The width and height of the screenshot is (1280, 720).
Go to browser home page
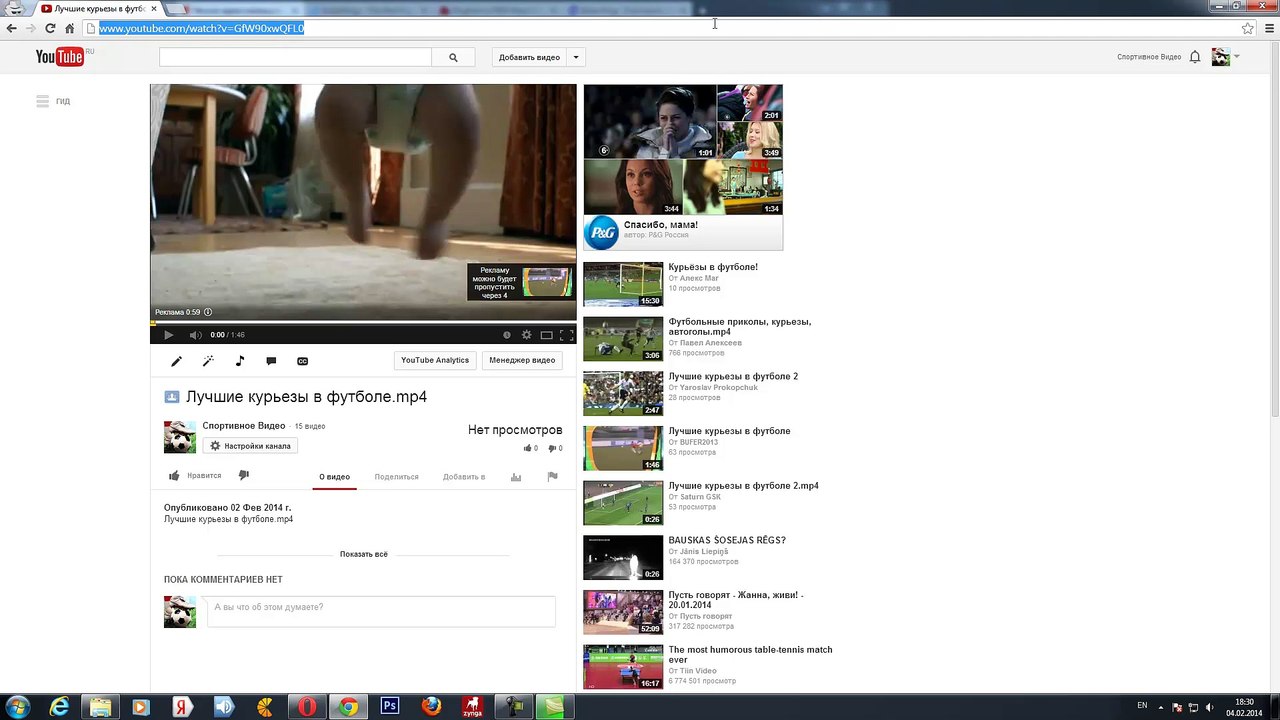69,28
